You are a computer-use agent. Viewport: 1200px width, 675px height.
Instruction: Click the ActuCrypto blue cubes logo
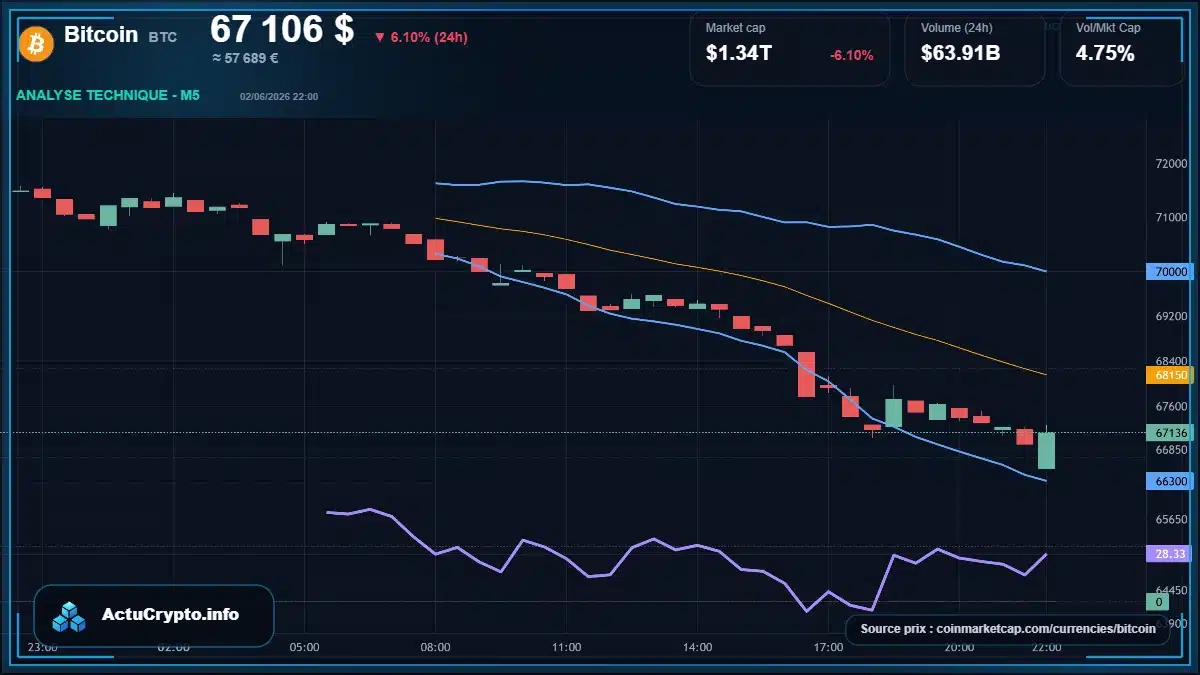pos(70,616)
